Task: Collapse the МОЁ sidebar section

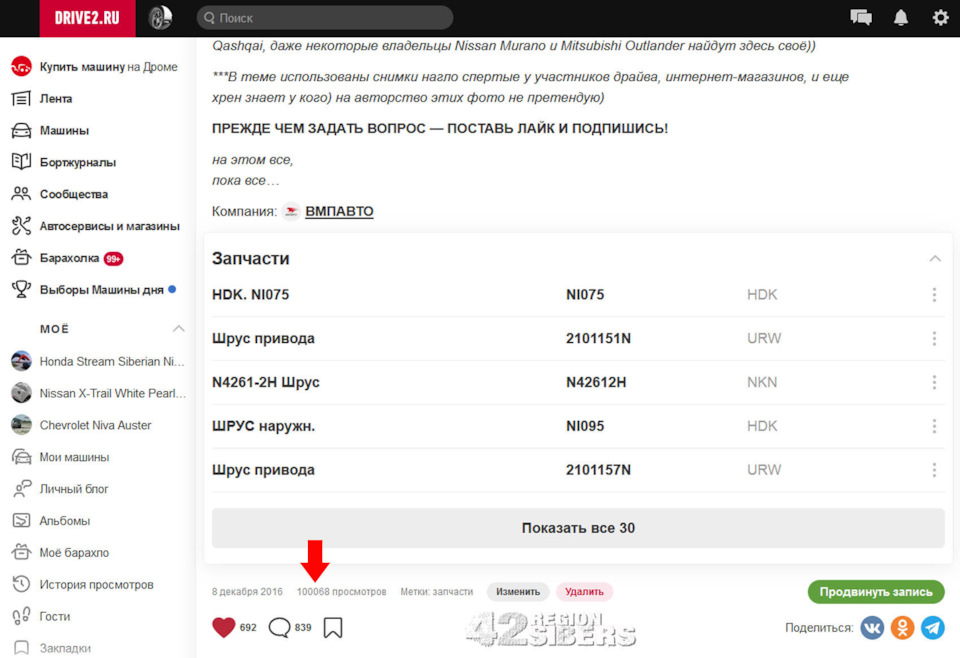Action: pos(178,329)
